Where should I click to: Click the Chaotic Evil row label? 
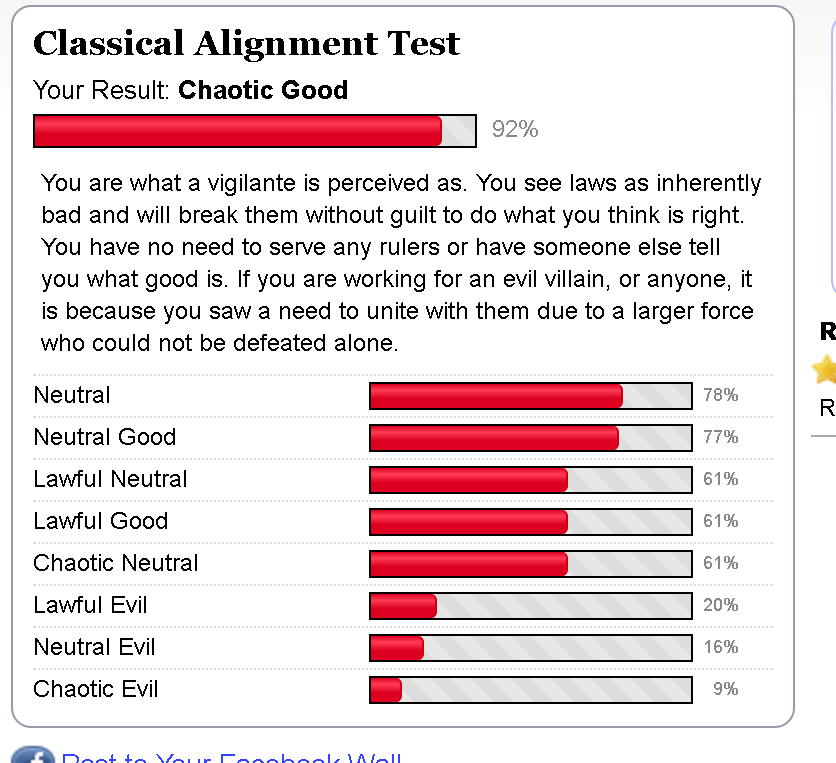(96, 689)
